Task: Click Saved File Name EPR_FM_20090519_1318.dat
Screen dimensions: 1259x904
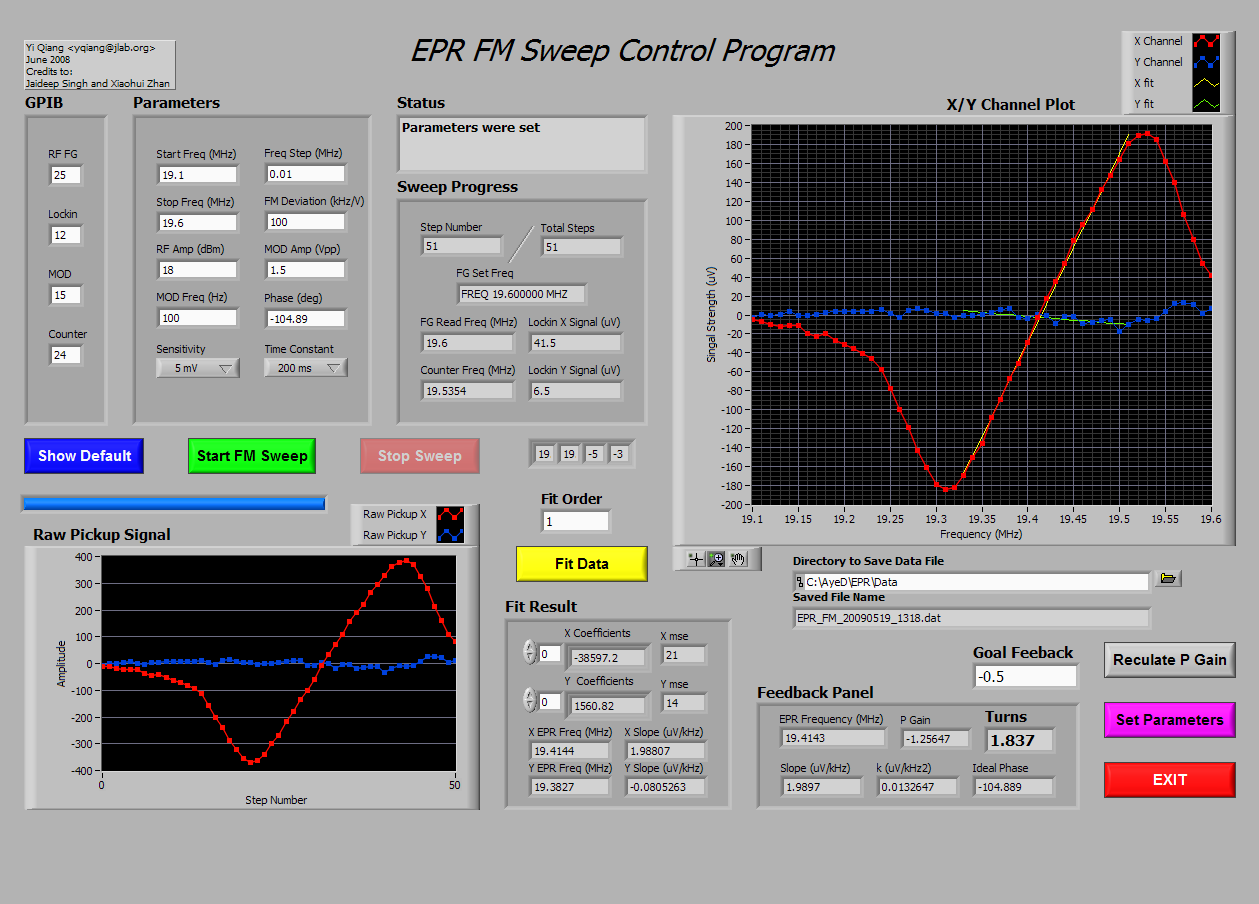Action: coord(972,618)
